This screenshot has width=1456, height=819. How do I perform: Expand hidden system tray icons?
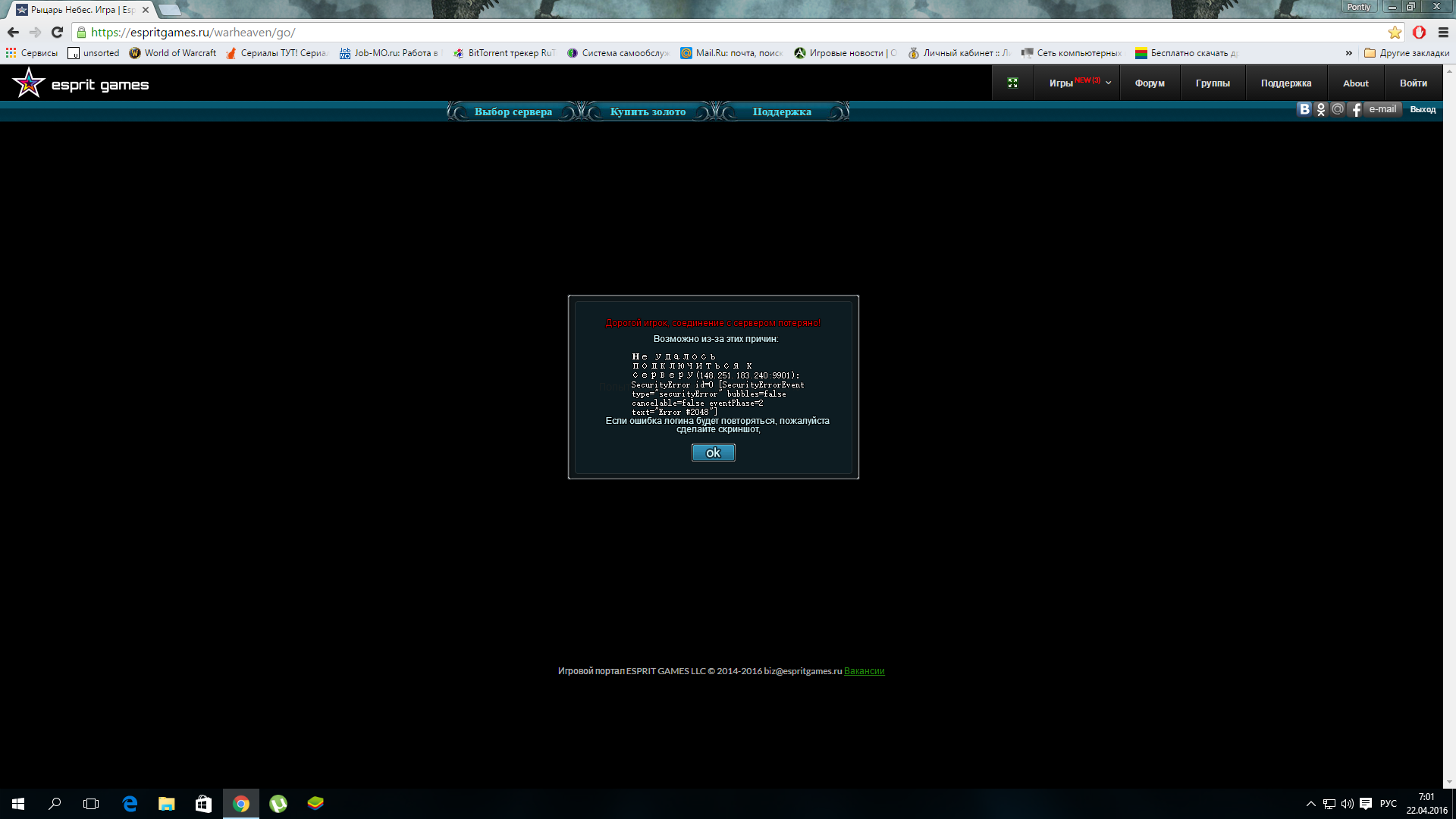coord(1310,804)
